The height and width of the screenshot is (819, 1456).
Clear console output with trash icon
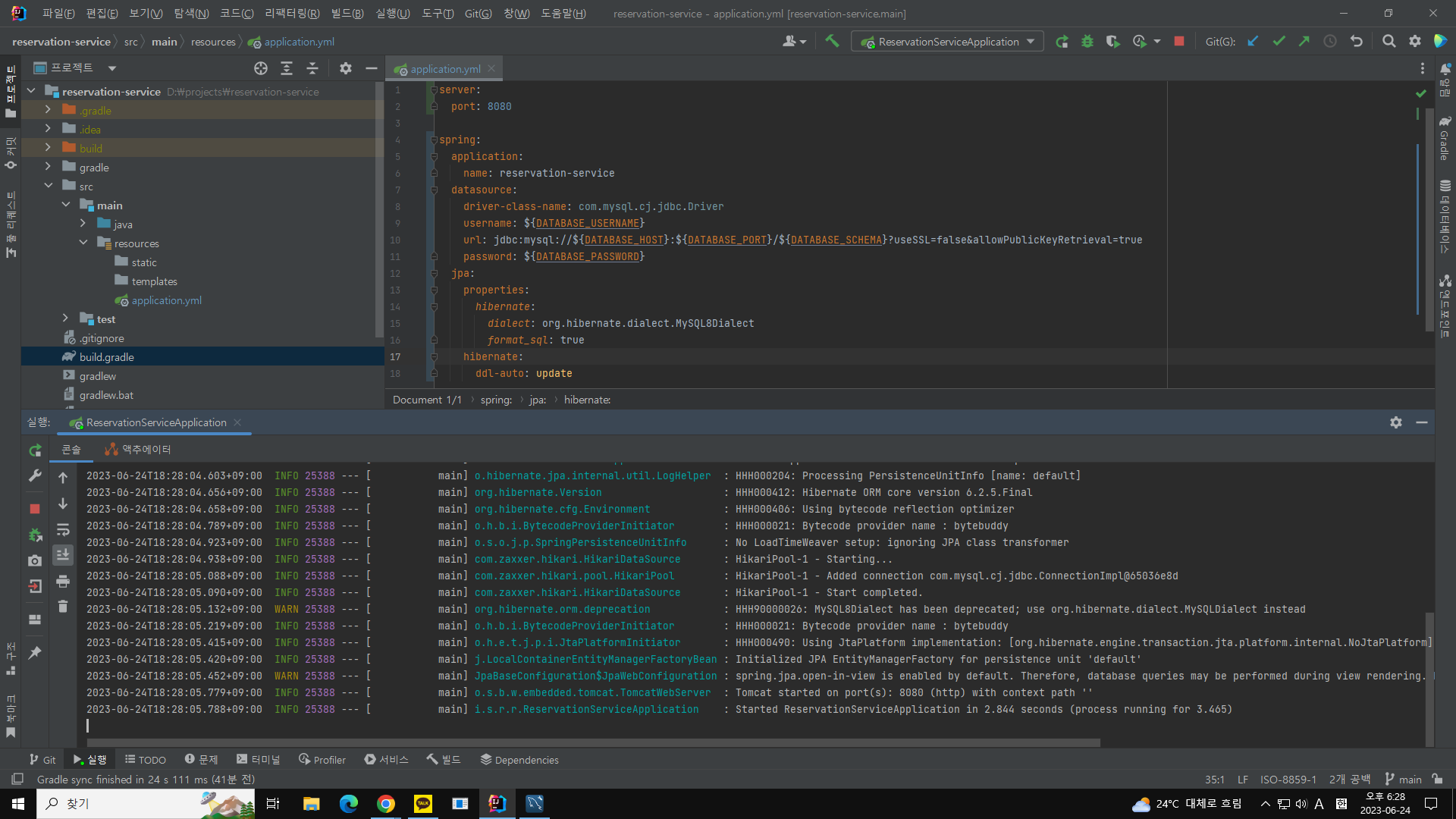click(x=63, y=607)
